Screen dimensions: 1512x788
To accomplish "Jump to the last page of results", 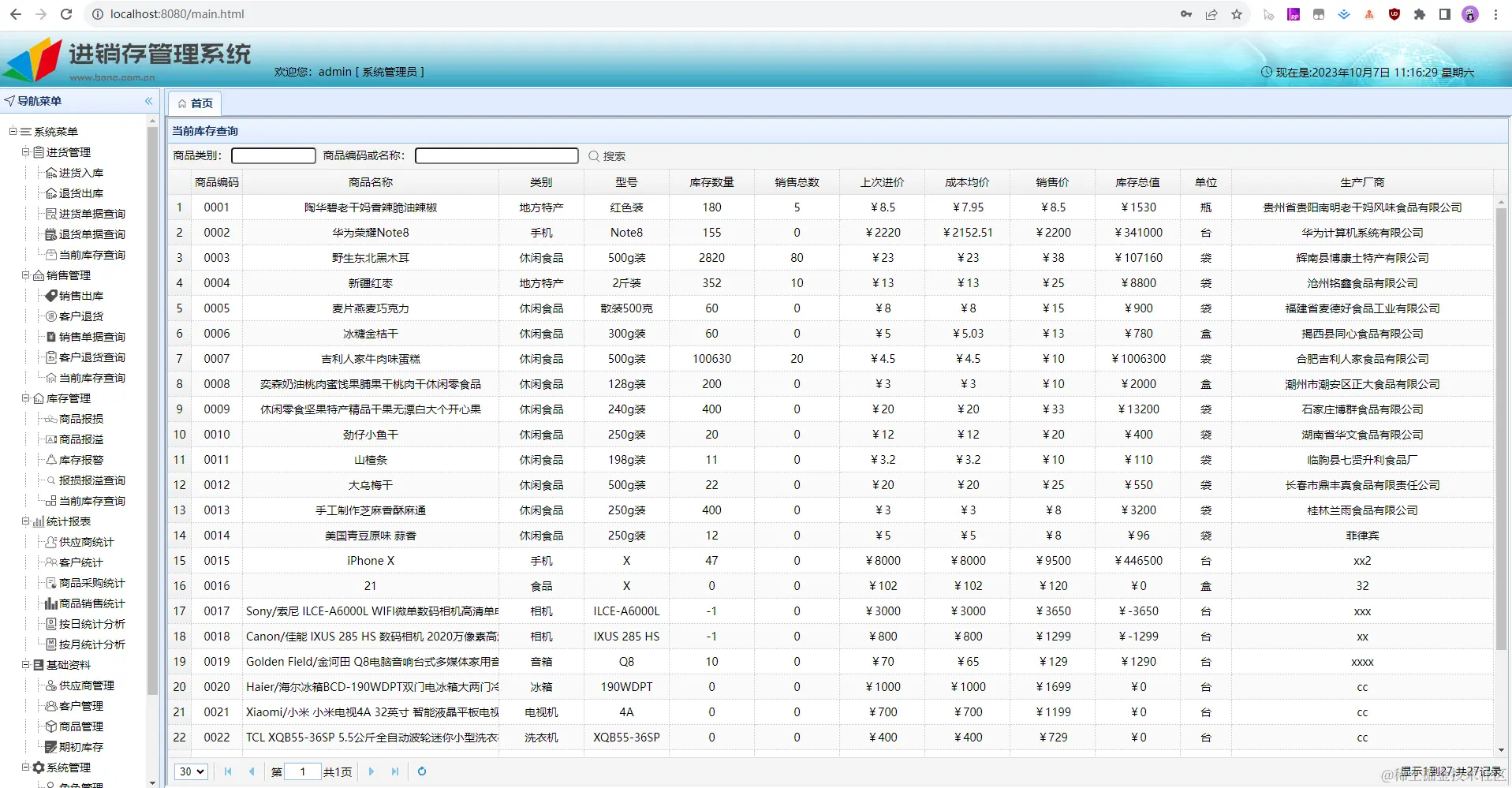I will pyautogui.click(x=395, y=771).
